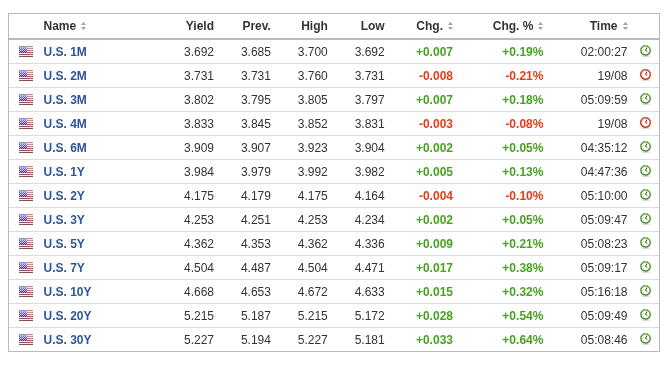Click the High column header
The height and width of the screenshot is (366, 668).
314,26
